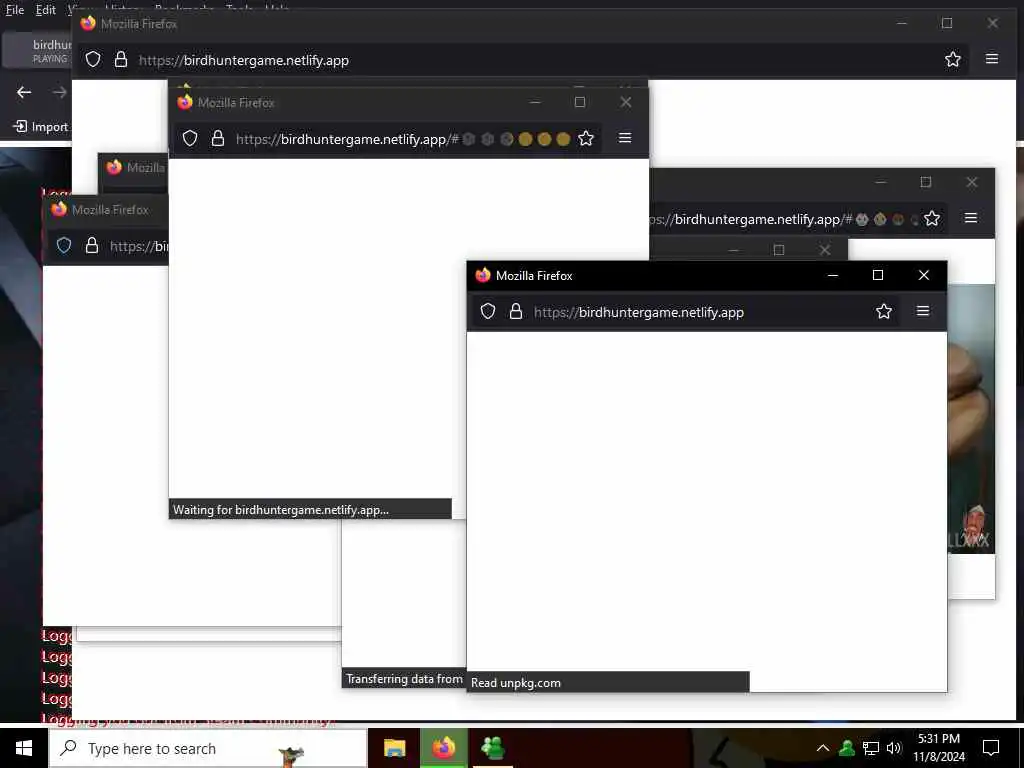Click the padlock icon in the large top Firefox window

(x=121, y=59)
